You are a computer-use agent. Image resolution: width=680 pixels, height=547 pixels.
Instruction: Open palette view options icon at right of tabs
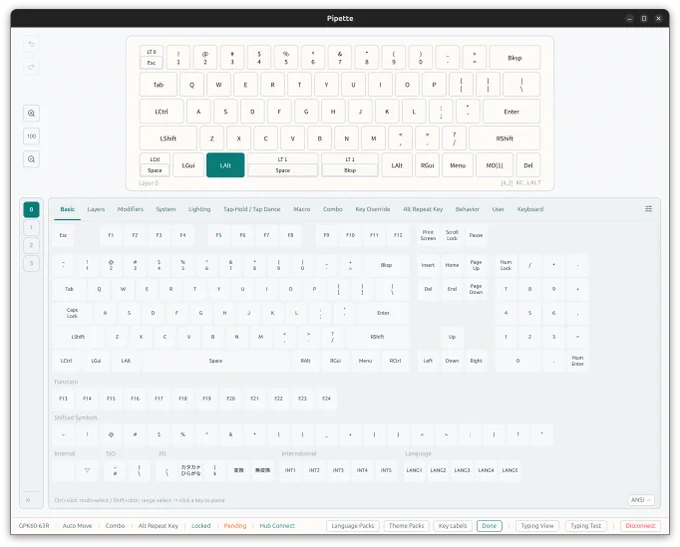(648, 209)
